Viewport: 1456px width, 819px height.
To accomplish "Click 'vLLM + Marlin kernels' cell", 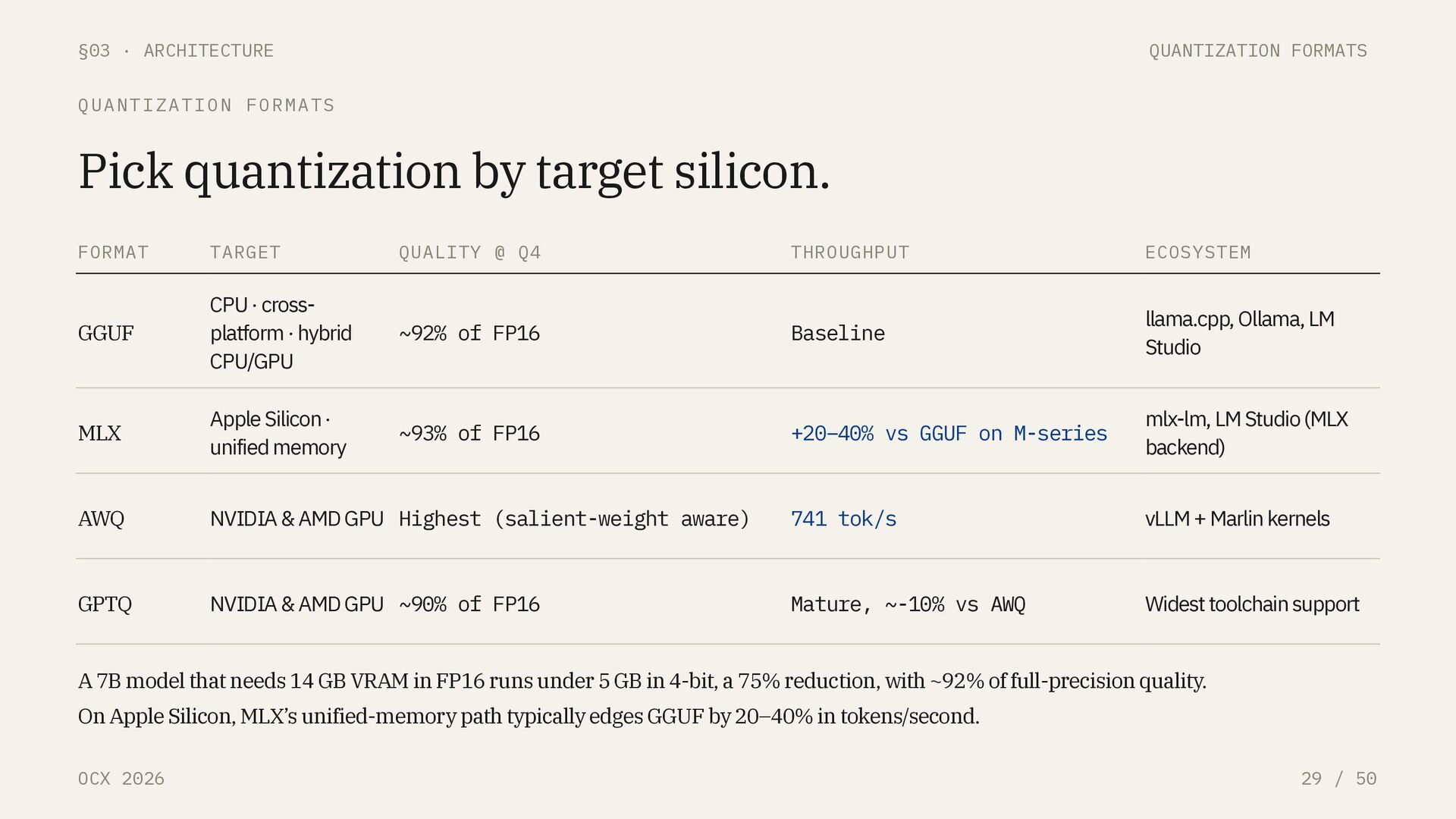I will (1237, 519).
